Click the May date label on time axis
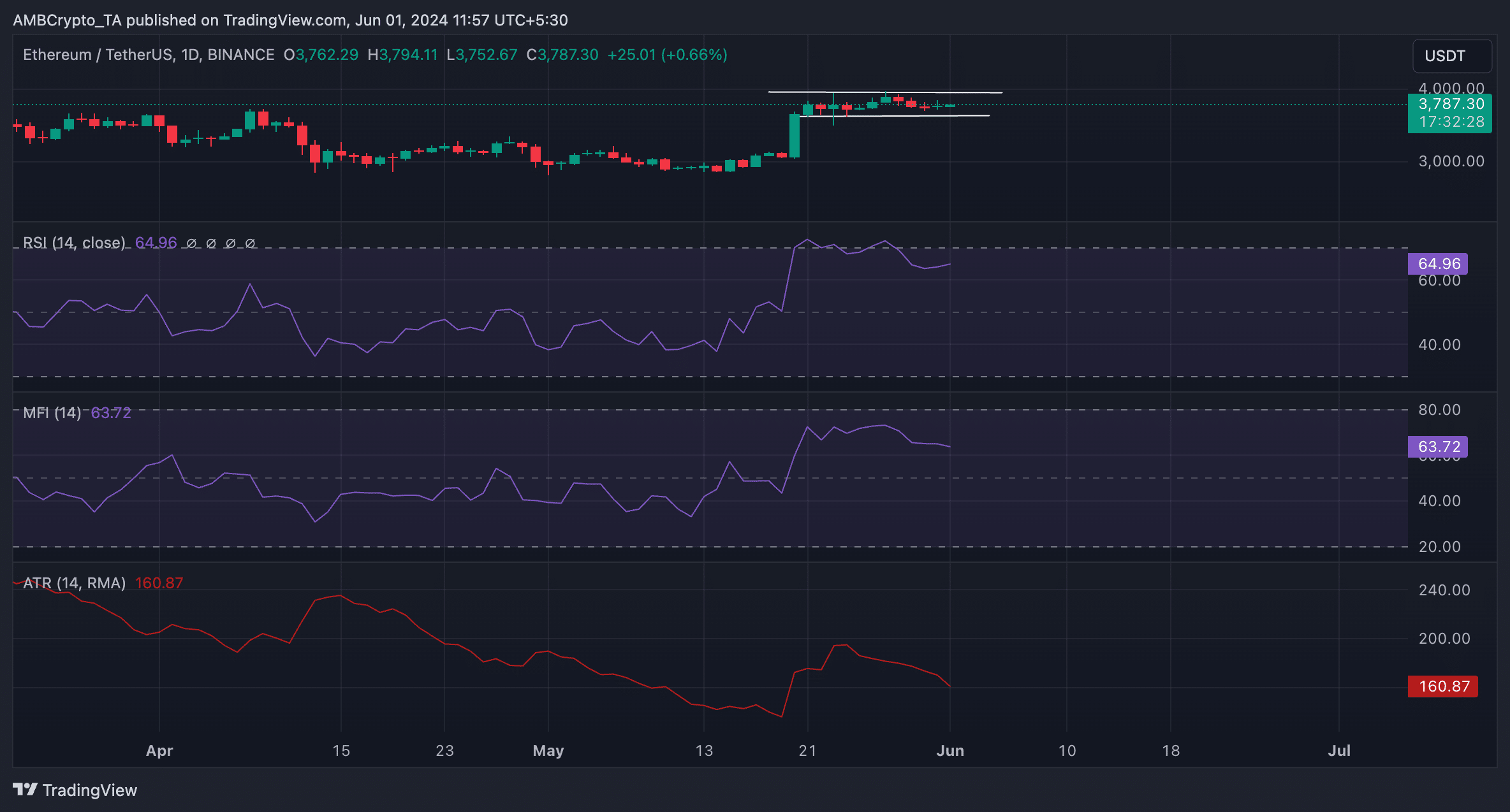1510x812 pixels. [548, 751]
